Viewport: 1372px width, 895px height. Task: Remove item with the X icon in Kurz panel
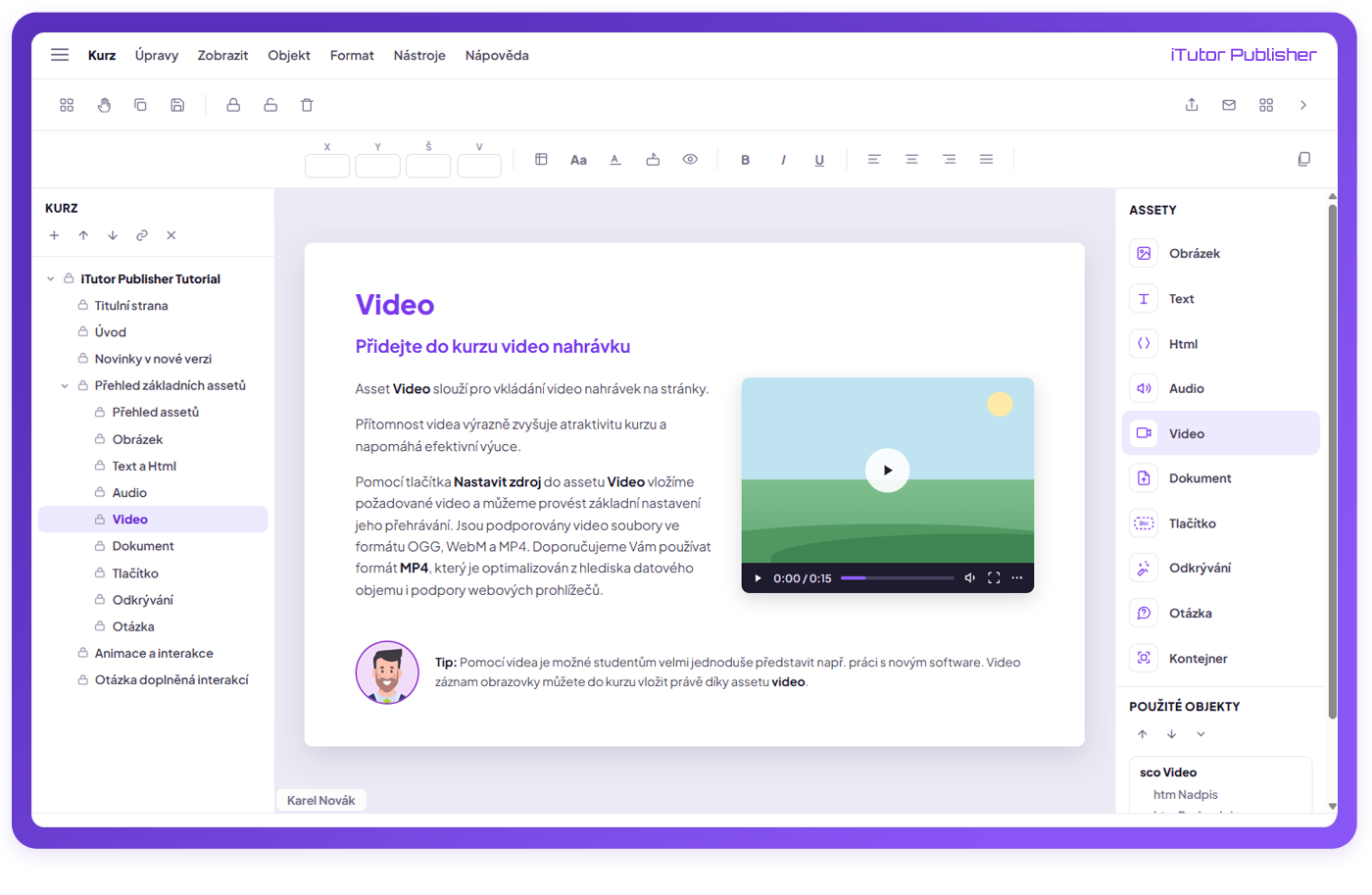click(x=171, y=235)
